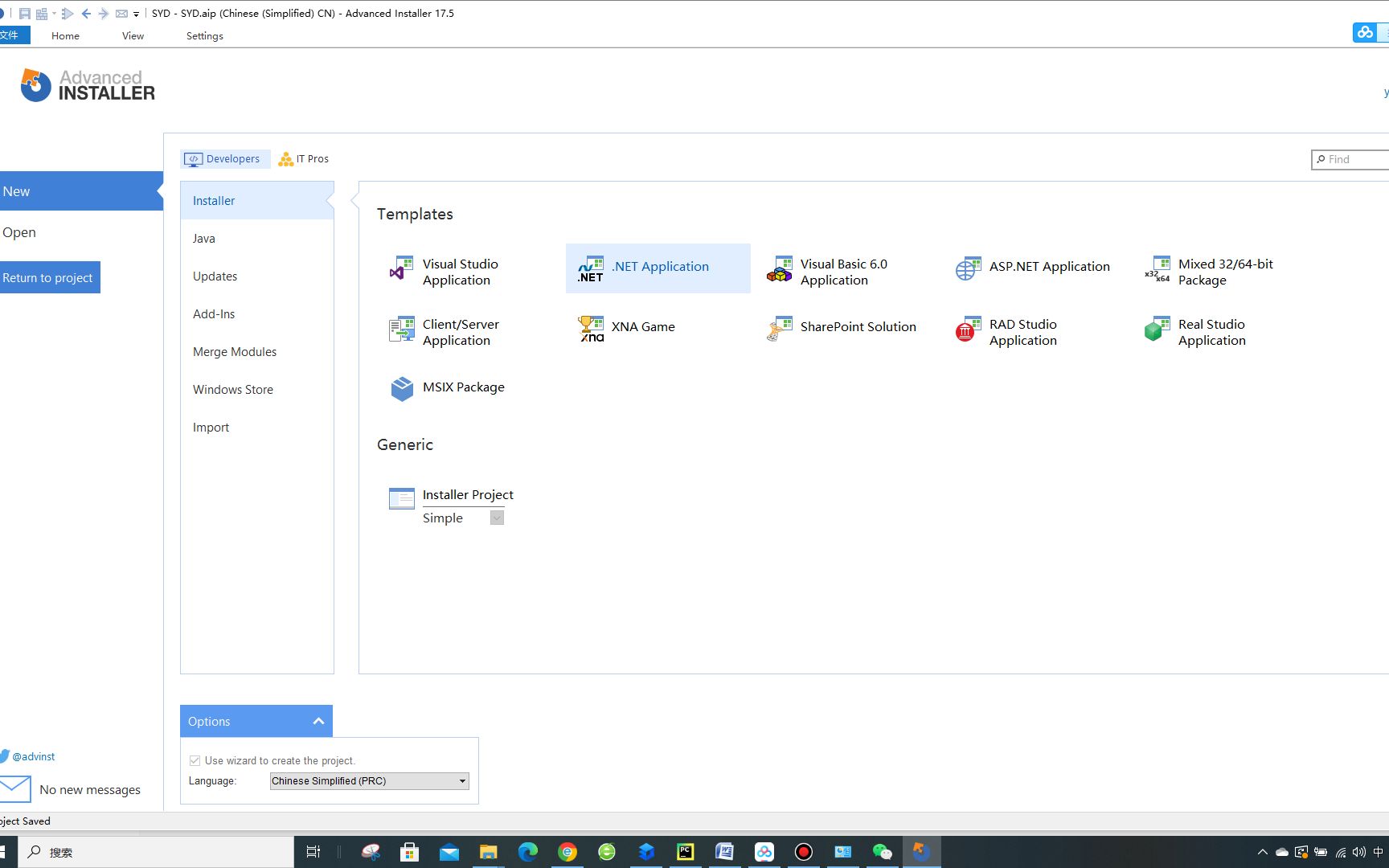Select the Visual Studio Application template icon
The width and height of the screenshot is (1389, 868).
click(401, 268)
